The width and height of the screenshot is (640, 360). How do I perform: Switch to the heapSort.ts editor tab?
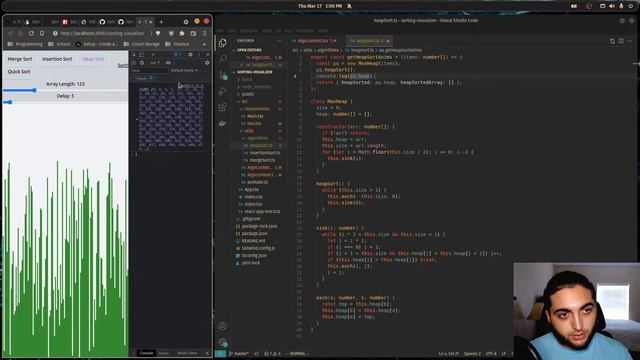tap(368, 41)
